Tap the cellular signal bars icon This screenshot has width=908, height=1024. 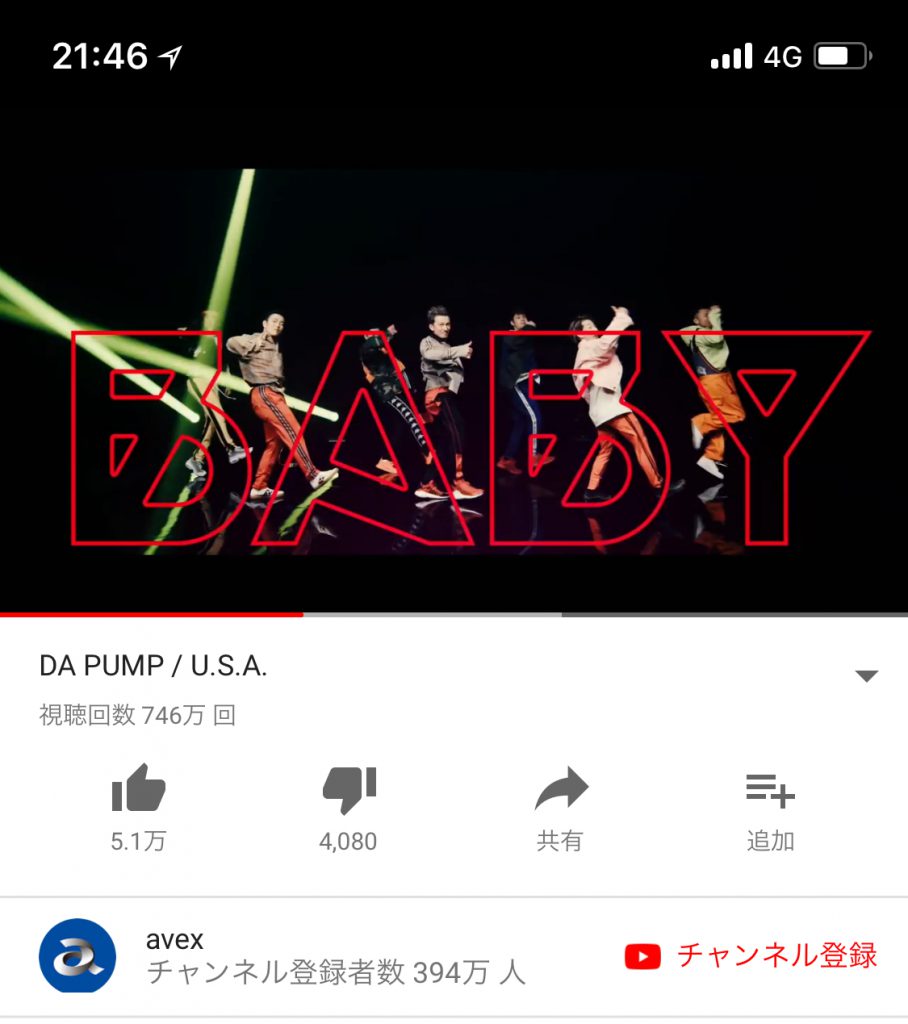point(732,57)
